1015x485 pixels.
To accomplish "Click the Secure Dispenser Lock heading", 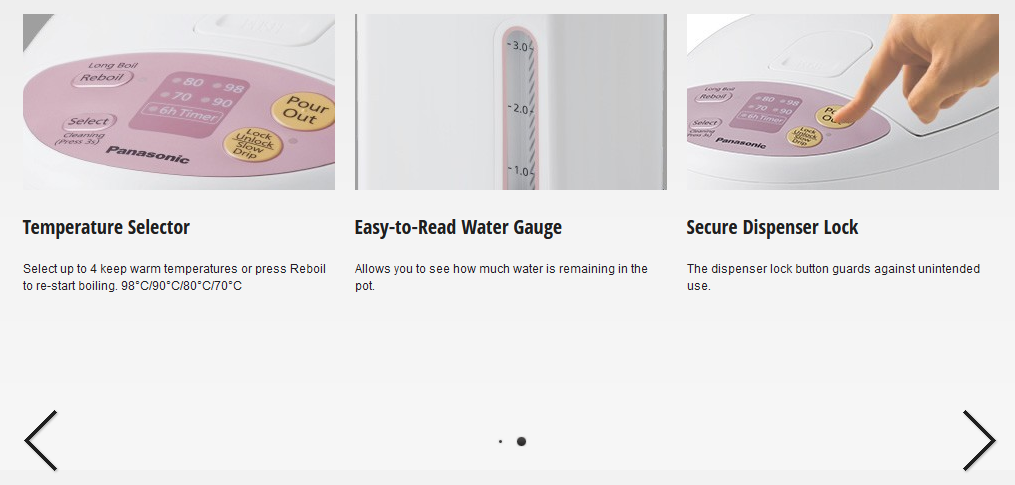I will tap(772, 228).
